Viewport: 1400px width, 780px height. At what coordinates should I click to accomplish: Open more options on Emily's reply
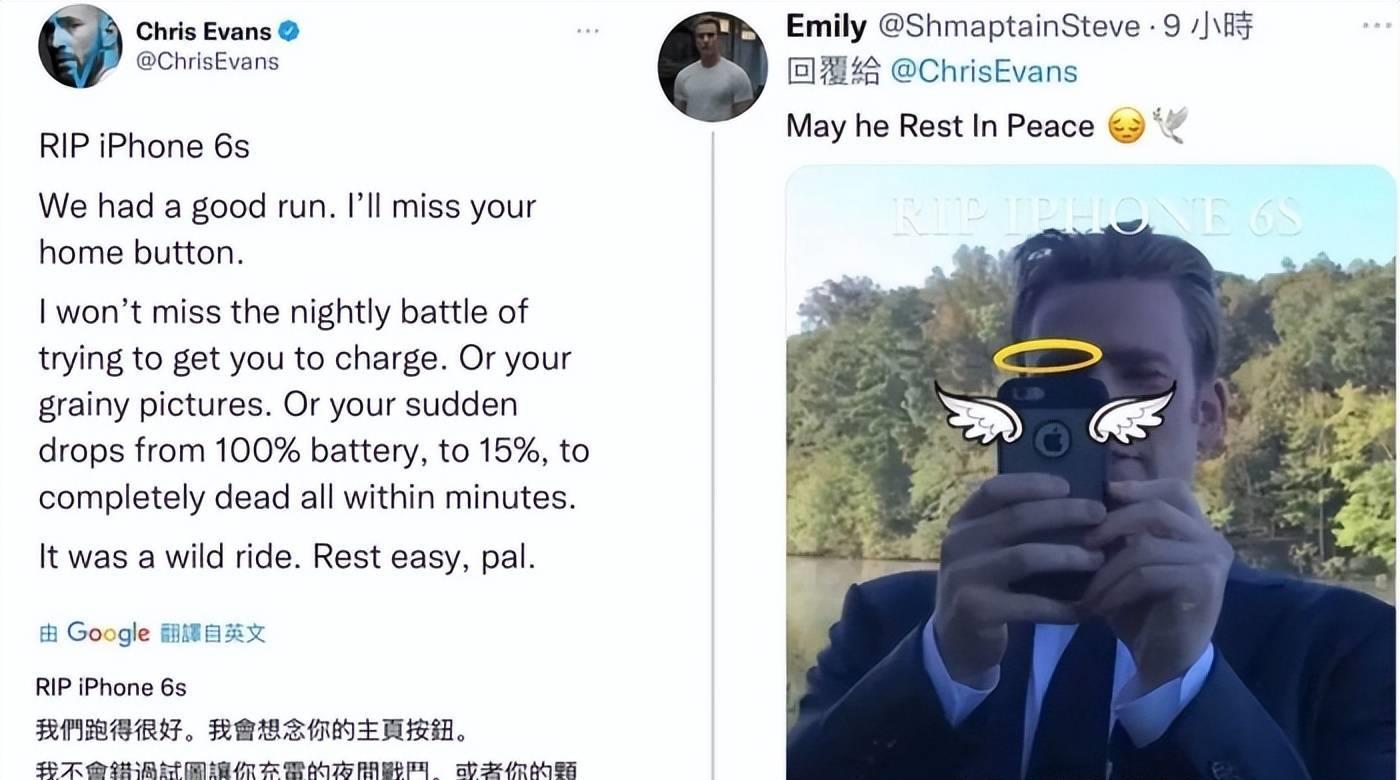1376,26
